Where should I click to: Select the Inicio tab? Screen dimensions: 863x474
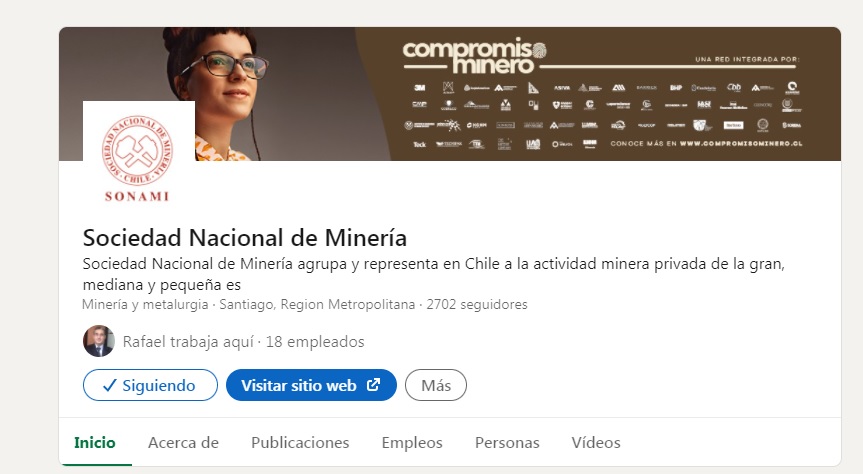pyautogui.click(x=95, y=443)
